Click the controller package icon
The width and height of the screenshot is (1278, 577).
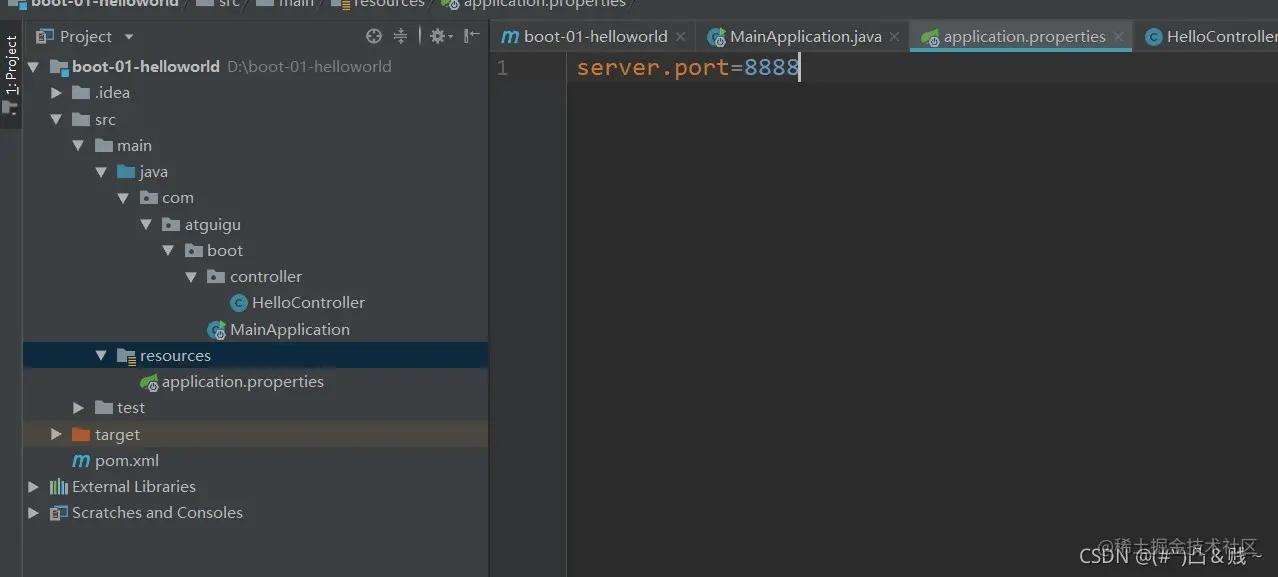click(x=216, y=277)
